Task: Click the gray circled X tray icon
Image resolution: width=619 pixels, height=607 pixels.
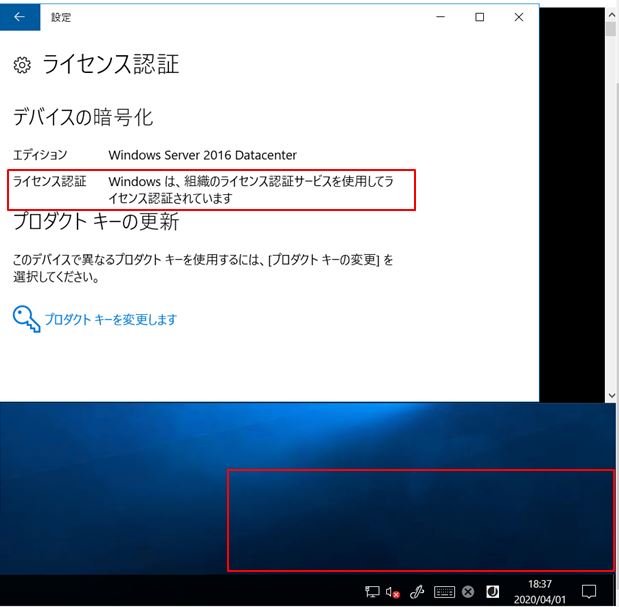Action: [467, 591]
